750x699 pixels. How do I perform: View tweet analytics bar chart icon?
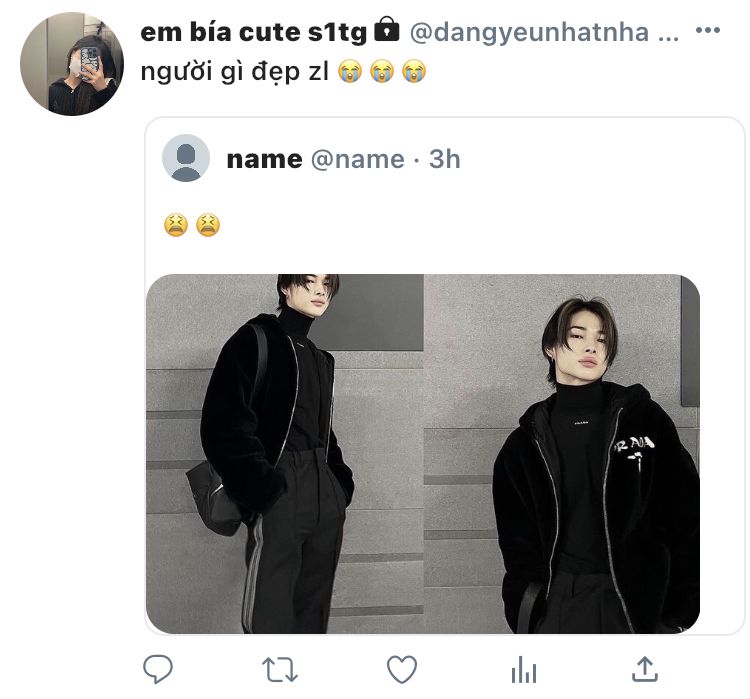pyautogui.click(x=524, y=669)
